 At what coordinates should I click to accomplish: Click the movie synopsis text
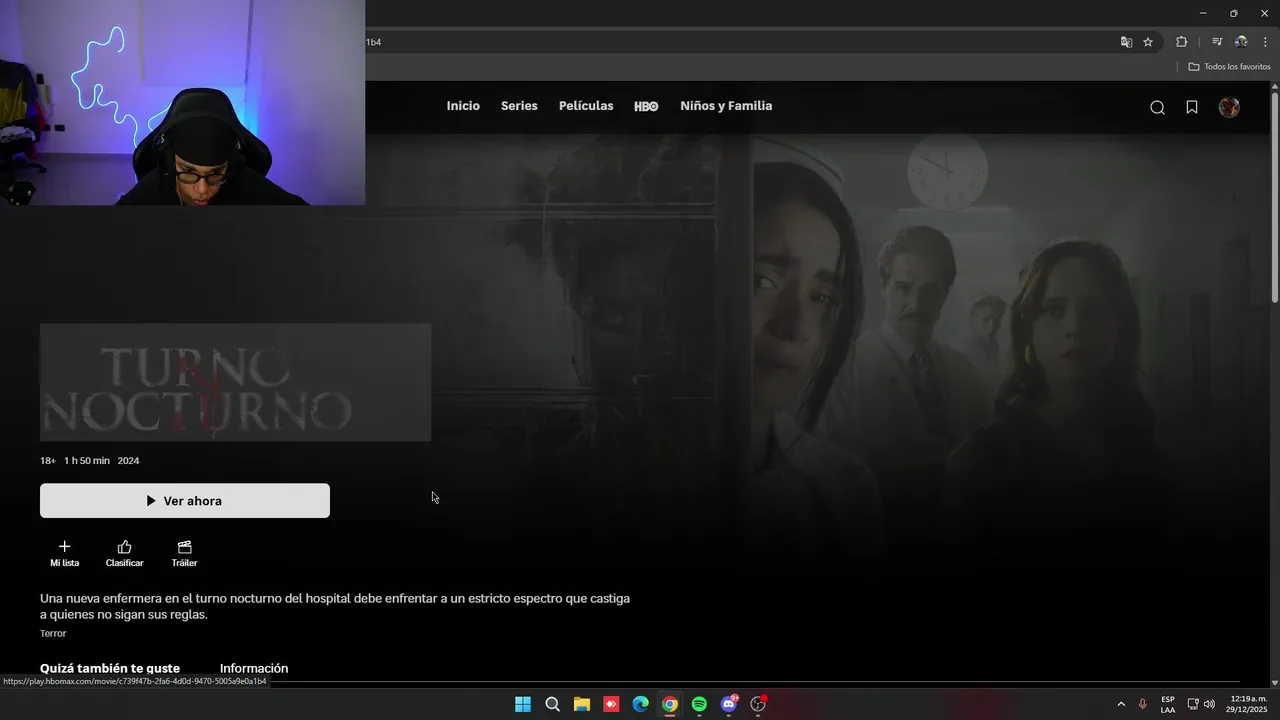click(x=335, y=606)
